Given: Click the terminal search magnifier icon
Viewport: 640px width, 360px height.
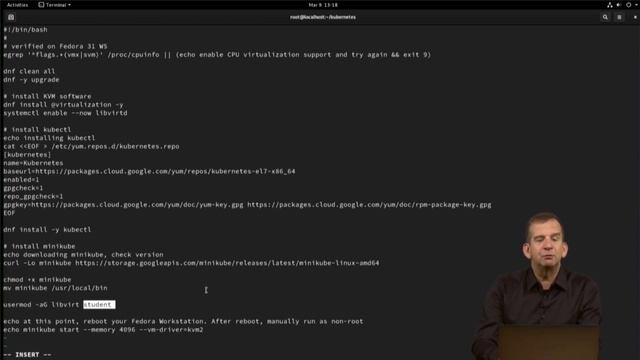Looking at the screenshot, I should [x=605, y=17].
